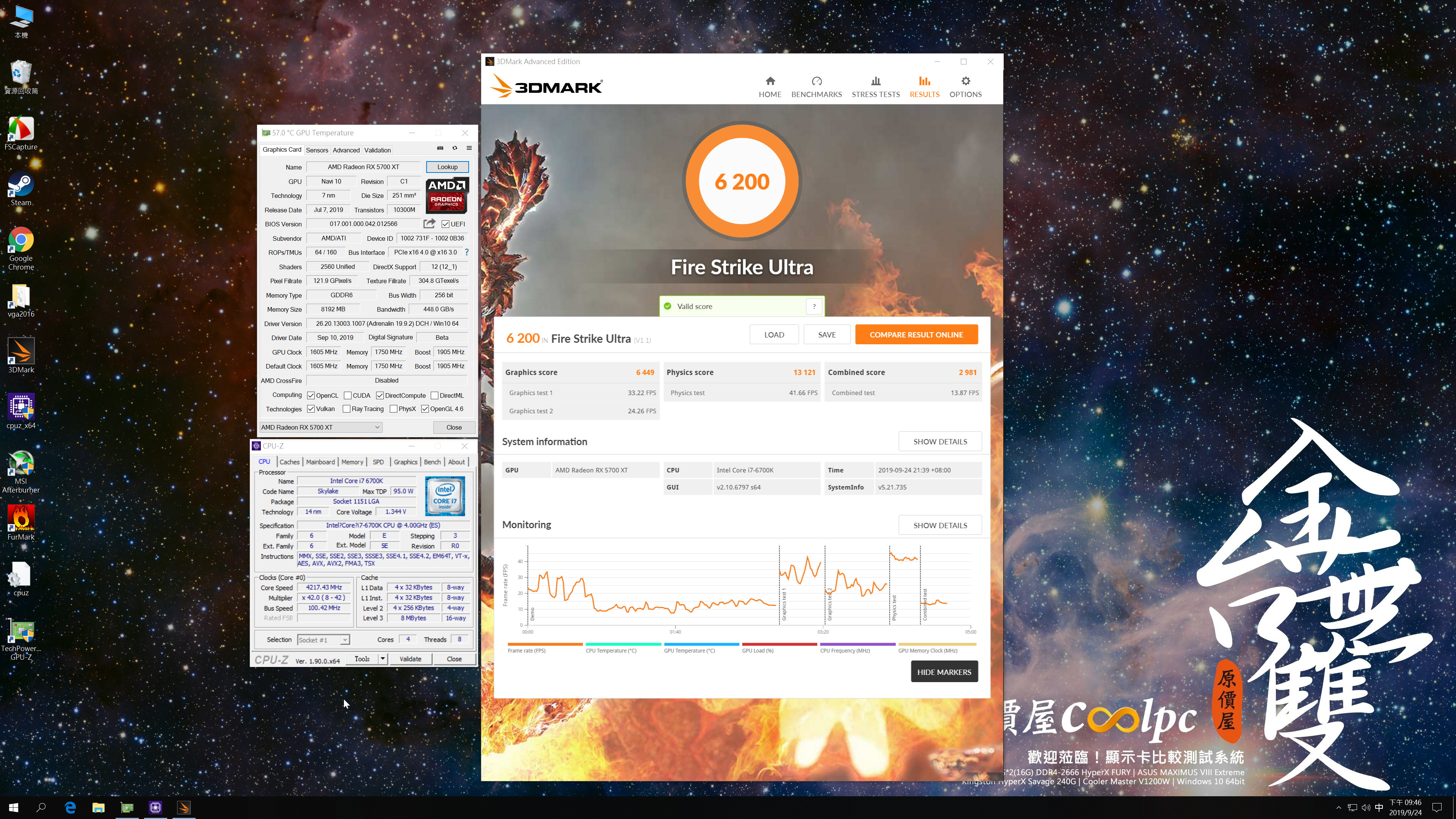This screenshot has width=1456, height=819.
Task: Open the vga2016 desktop folder
Action: click(x=21, y=301)
